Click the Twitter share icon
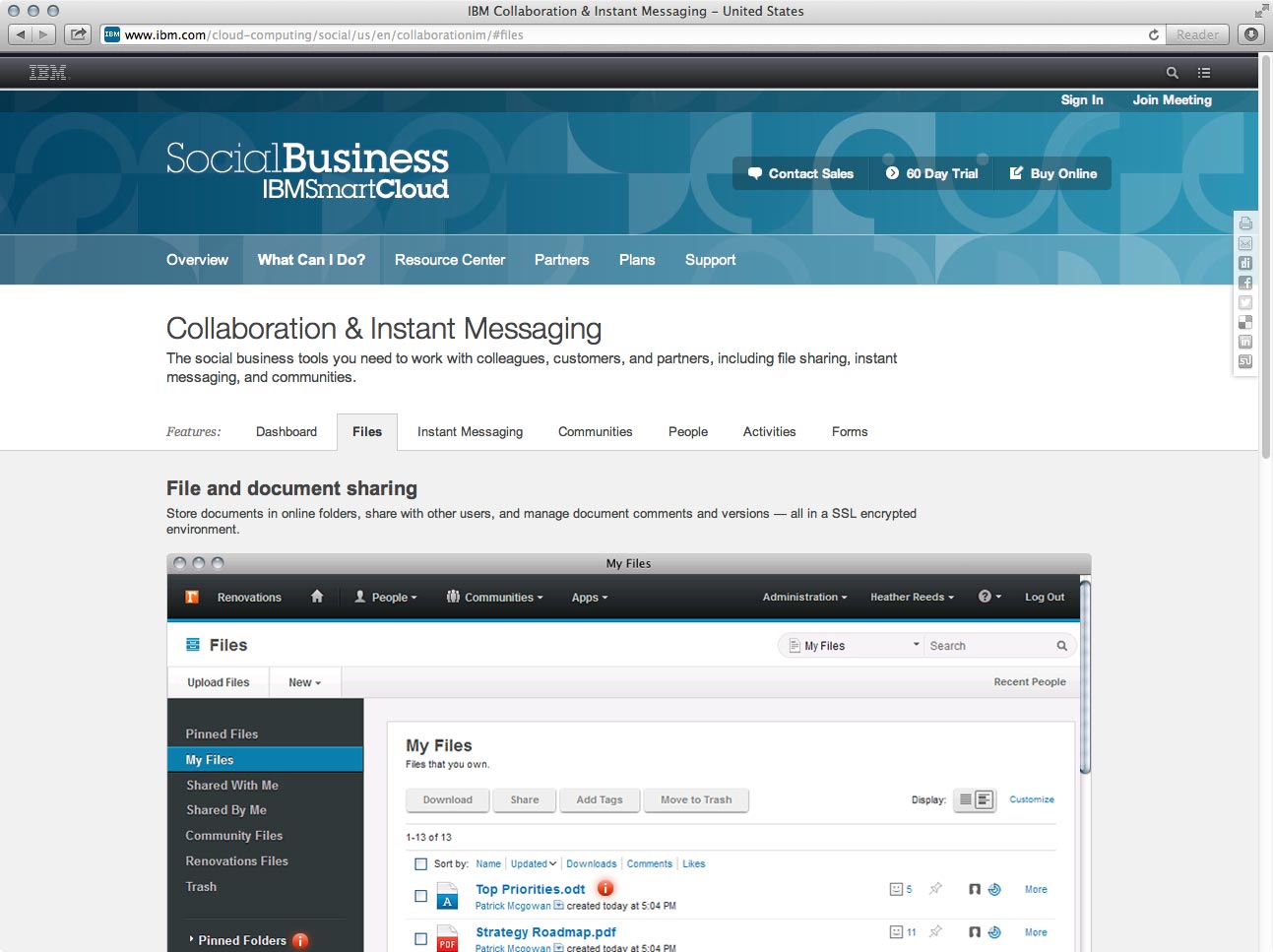 click(1245, 302)
